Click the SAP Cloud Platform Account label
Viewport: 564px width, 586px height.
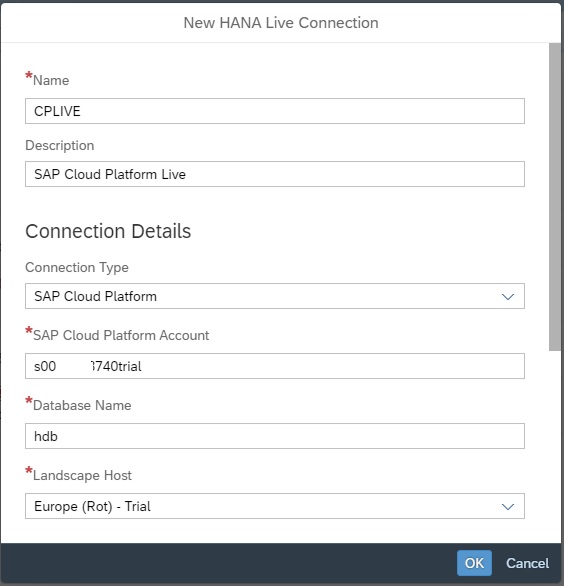(121, 335)
